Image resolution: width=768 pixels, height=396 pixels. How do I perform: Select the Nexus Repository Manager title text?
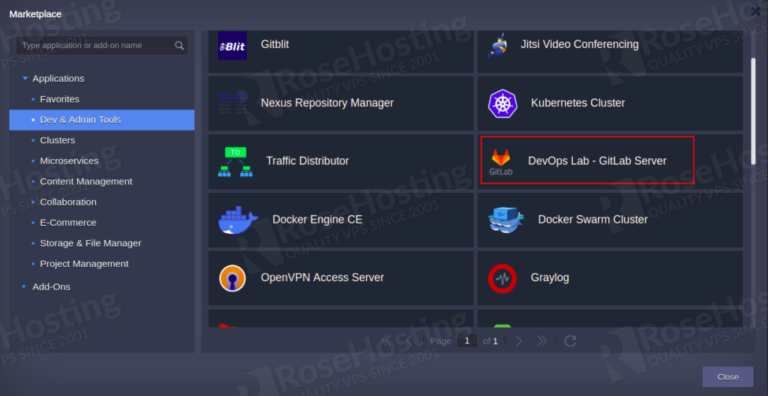pyautogui.click(x=327, y=103)
